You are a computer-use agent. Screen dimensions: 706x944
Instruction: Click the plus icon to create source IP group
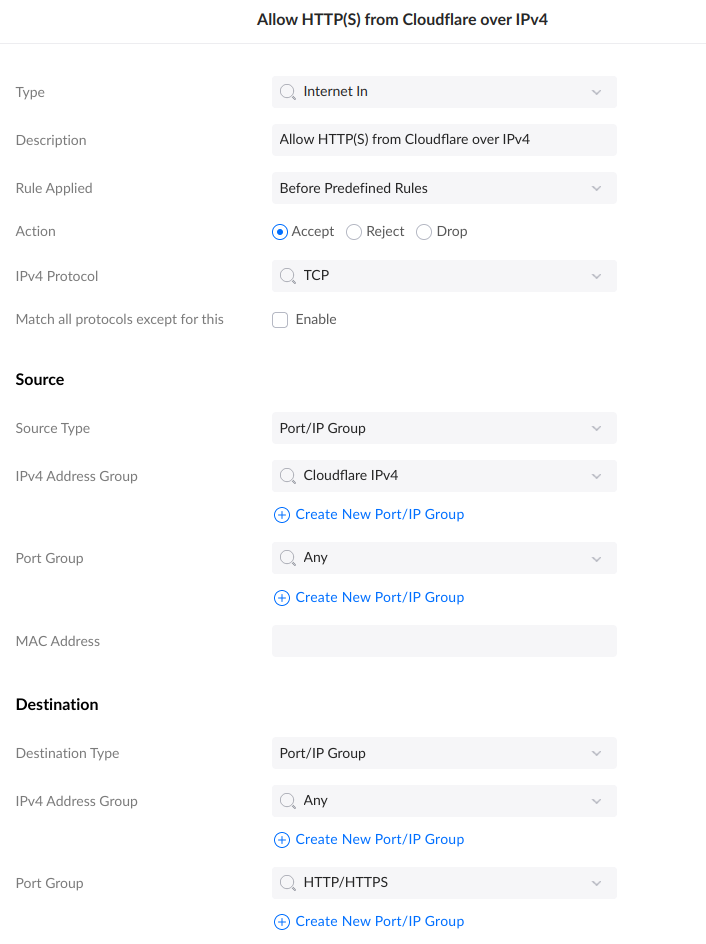coord(281,515)
